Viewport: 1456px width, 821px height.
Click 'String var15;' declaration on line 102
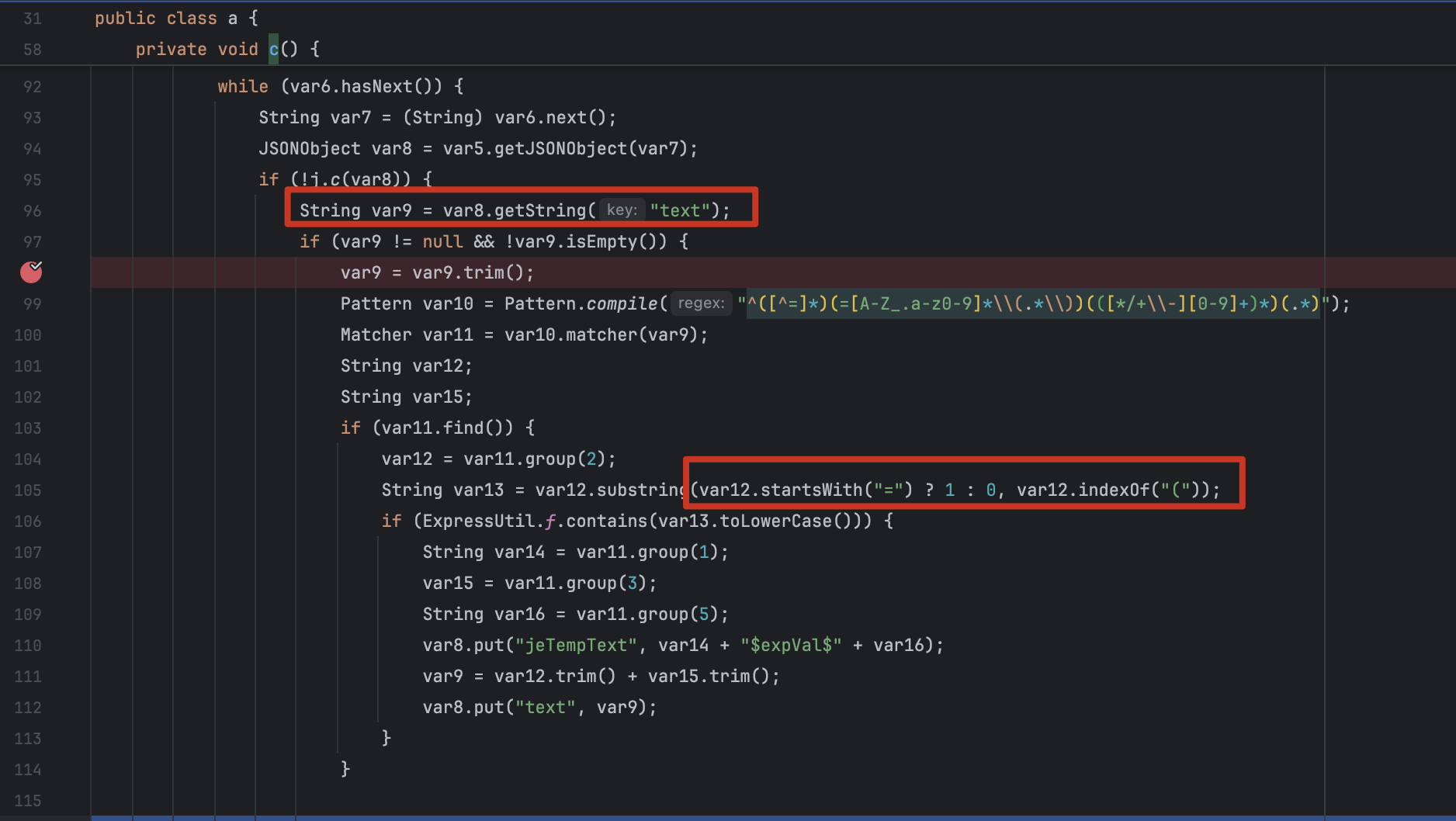[x=406, y=397]
